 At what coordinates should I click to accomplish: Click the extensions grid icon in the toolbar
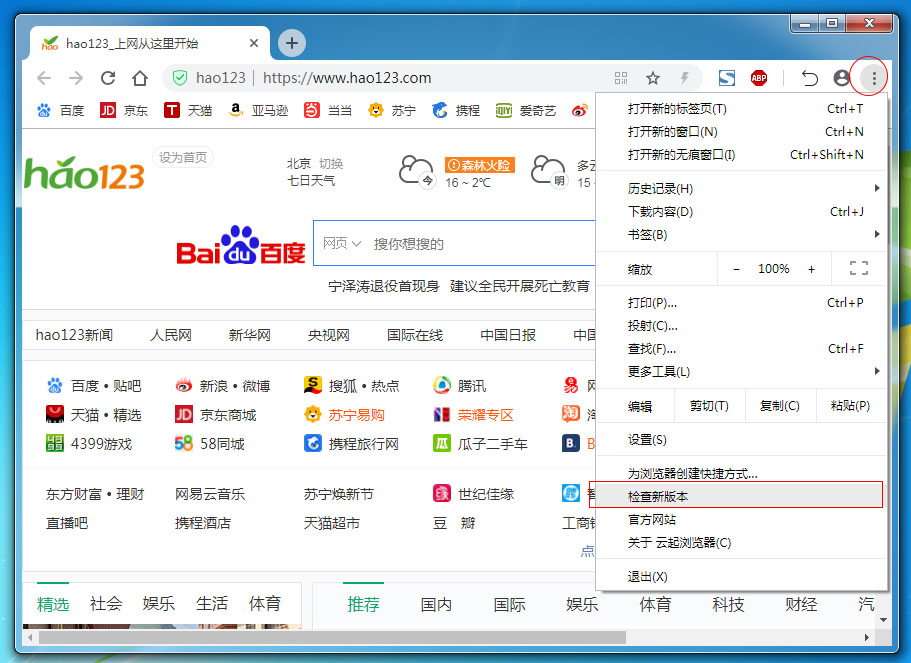(x=621, y=77)
